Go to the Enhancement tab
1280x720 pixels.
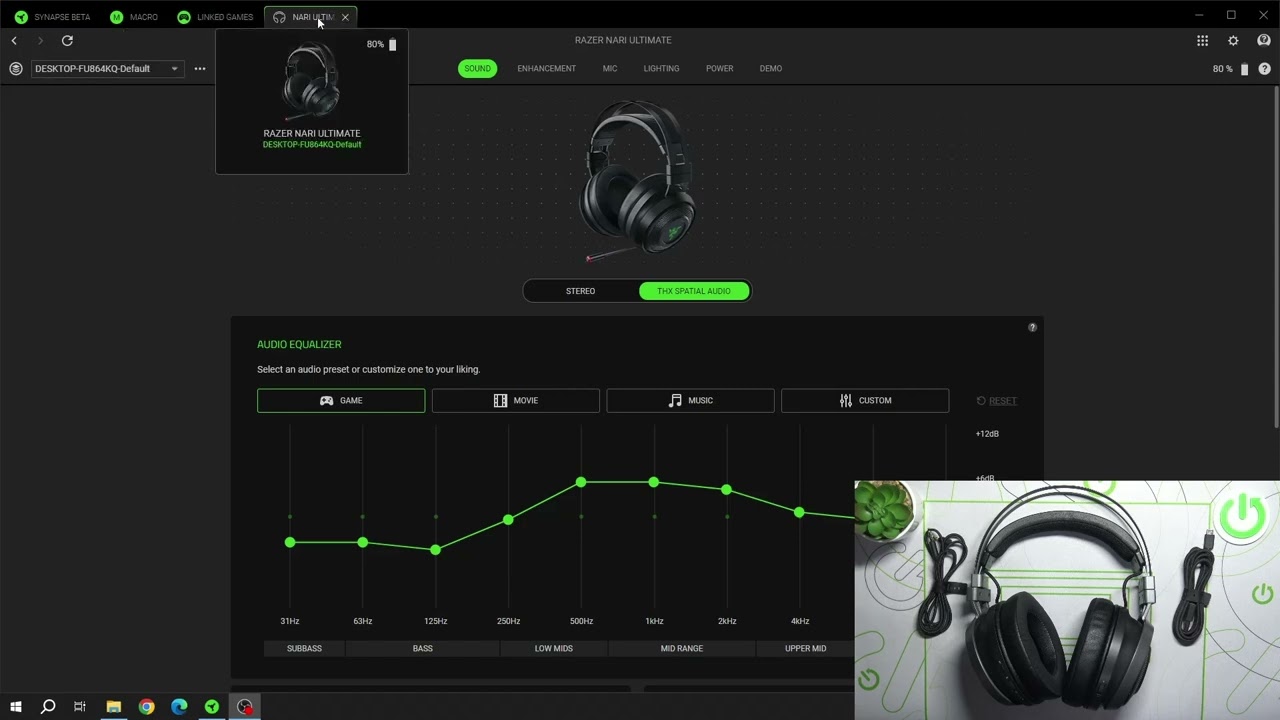[x=546, y=69]
